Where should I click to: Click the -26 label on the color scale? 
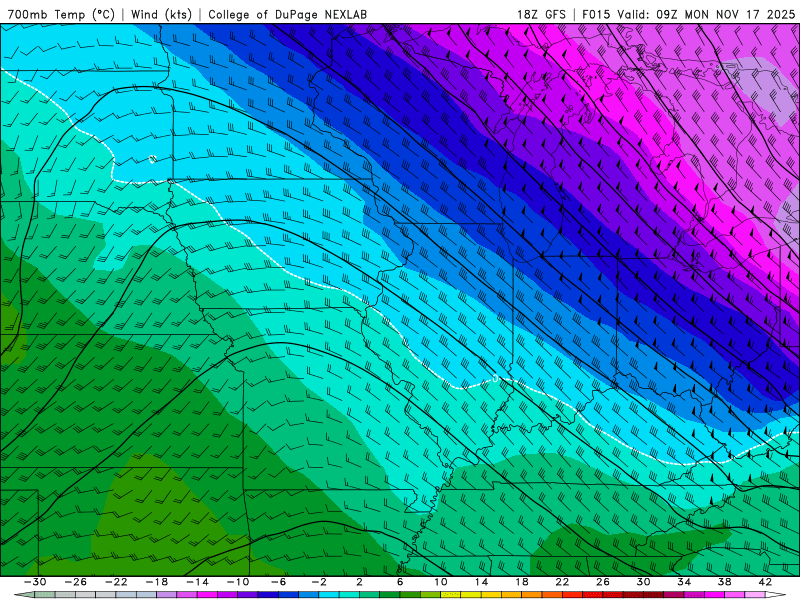76,582
